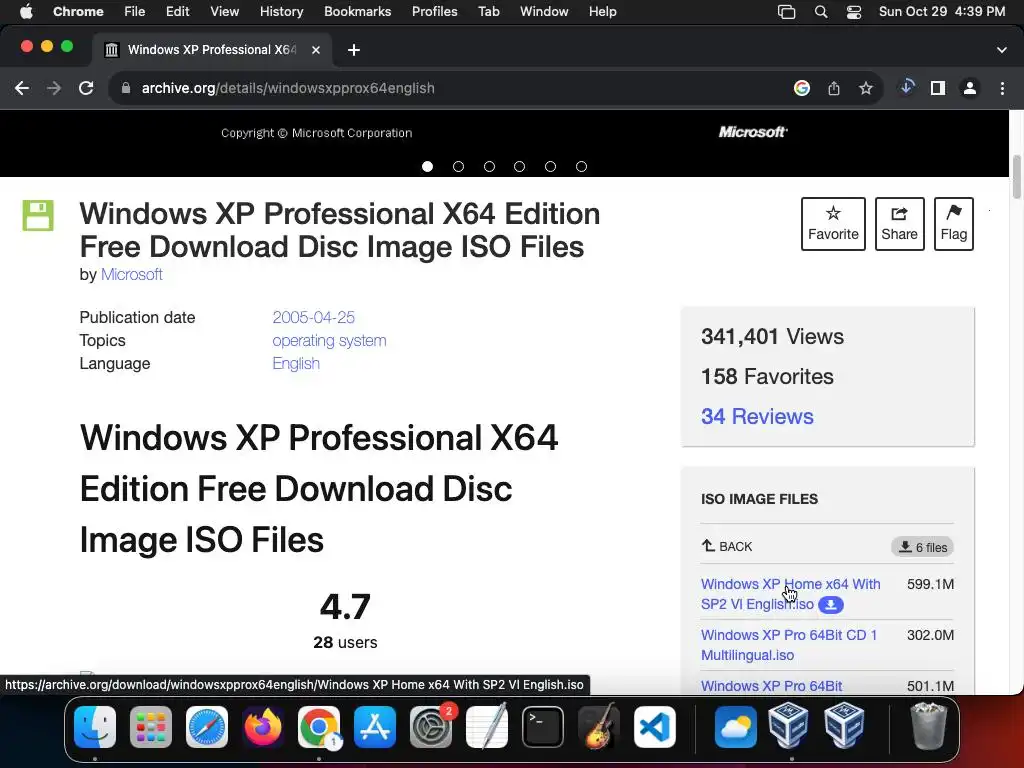Select the fourth carousel dot
This screenshot has width=1024, height=768.
coord(519,167)
